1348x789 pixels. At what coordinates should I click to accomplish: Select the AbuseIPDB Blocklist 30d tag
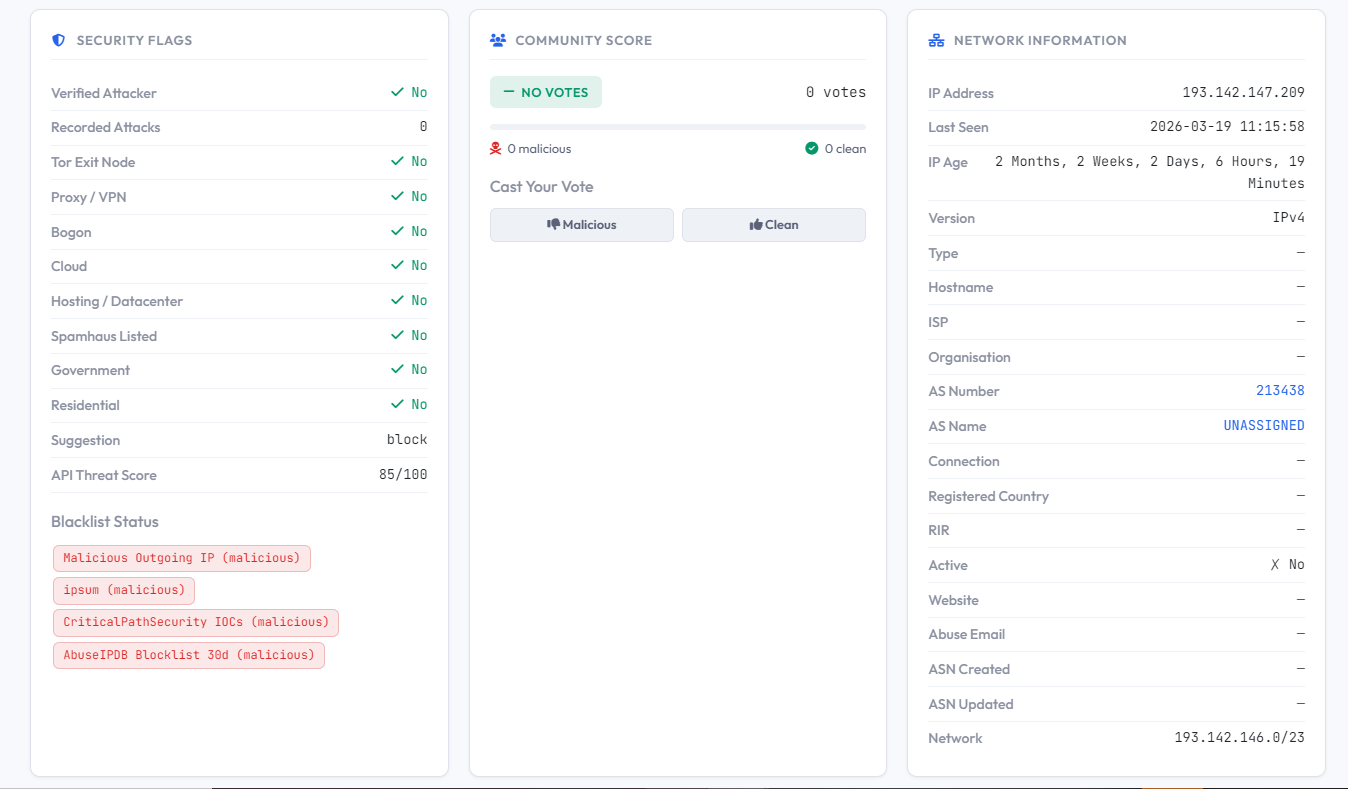pos(189,655)
